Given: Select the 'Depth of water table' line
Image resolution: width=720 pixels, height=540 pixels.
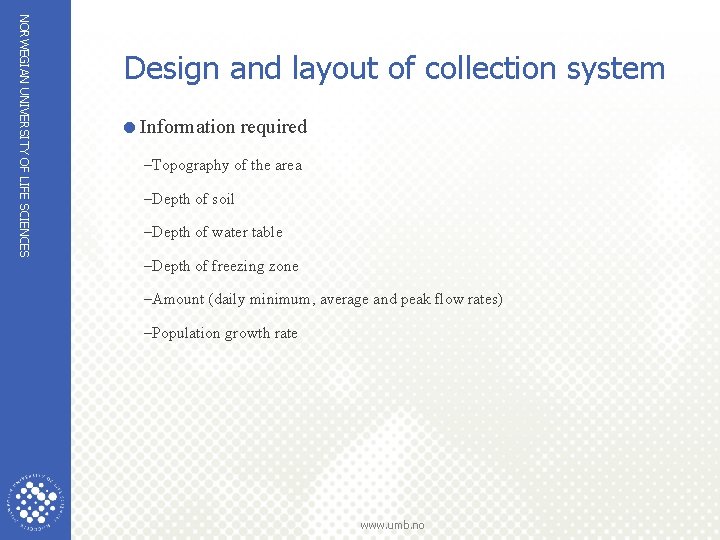Looking at the screenshot, I should point(213,232).
